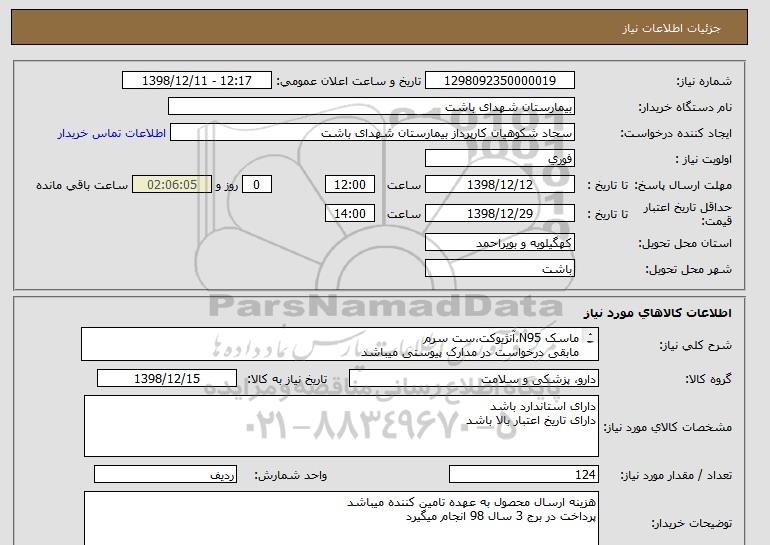Click the label شماره نیاز
This screenshot has width=770, height=545.
click(x=704, y=81)
